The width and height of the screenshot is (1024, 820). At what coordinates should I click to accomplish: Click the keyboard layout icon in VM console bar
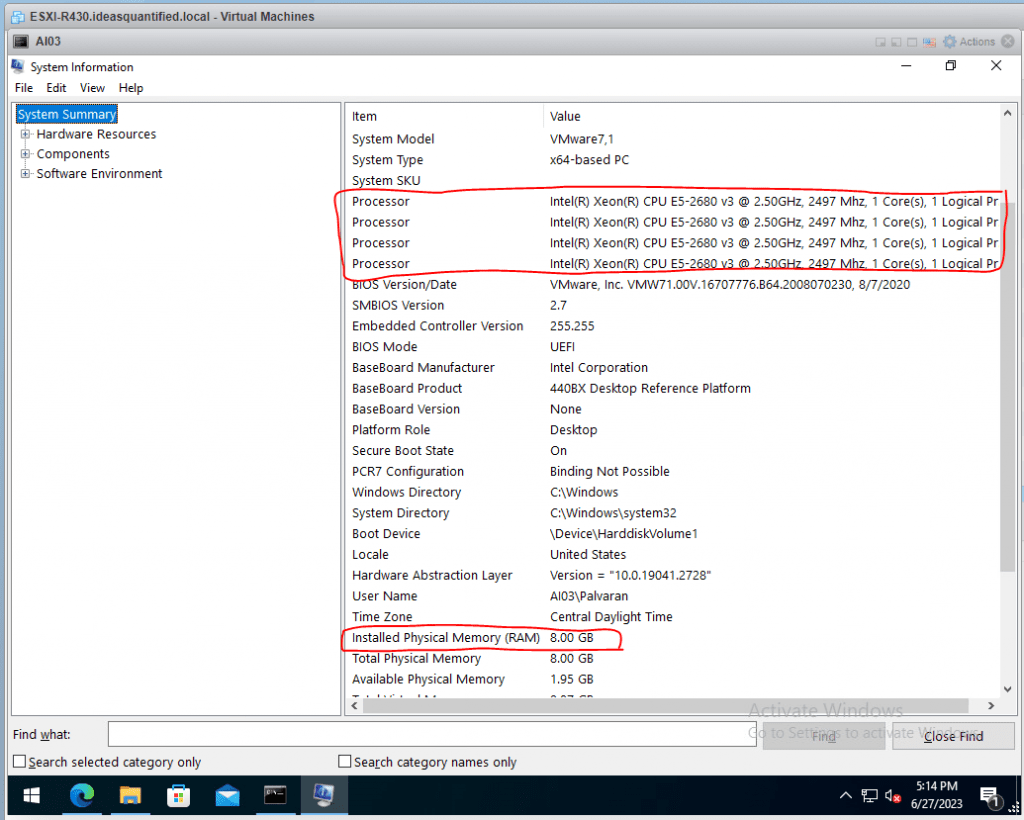click(929, 42)
